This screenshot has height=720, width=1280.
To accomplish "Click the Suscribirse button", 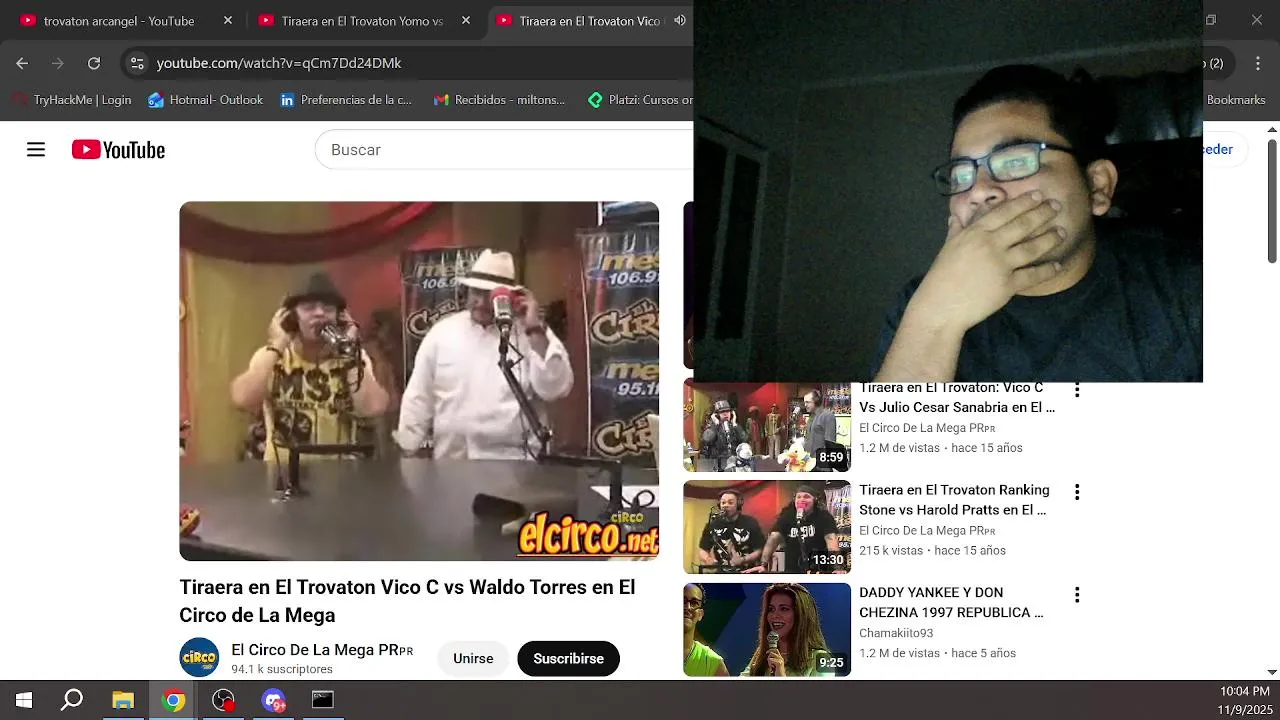I will [x=568, y=659].
